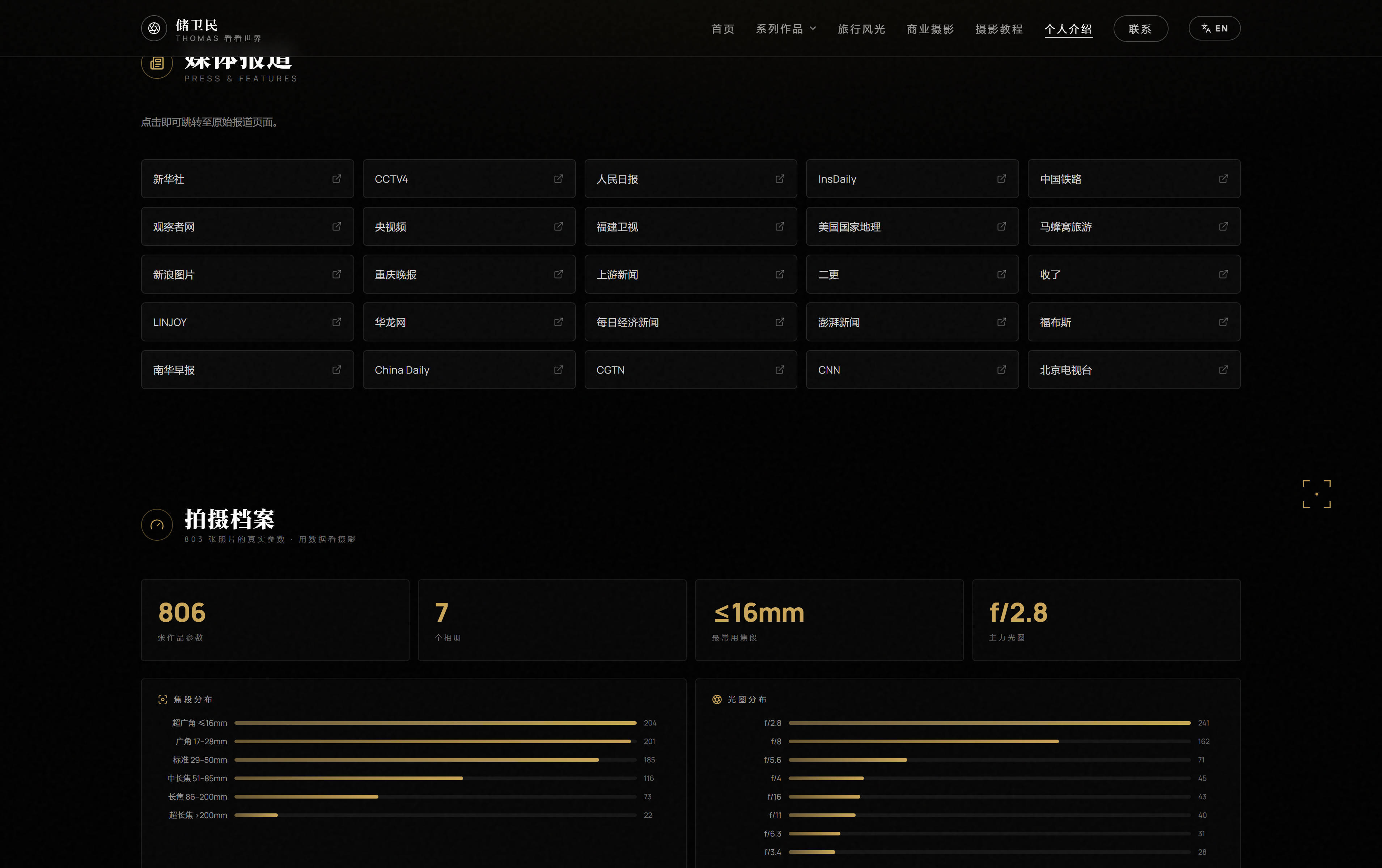Open external link icon on 美国国家地理 card

(1001, 227)
